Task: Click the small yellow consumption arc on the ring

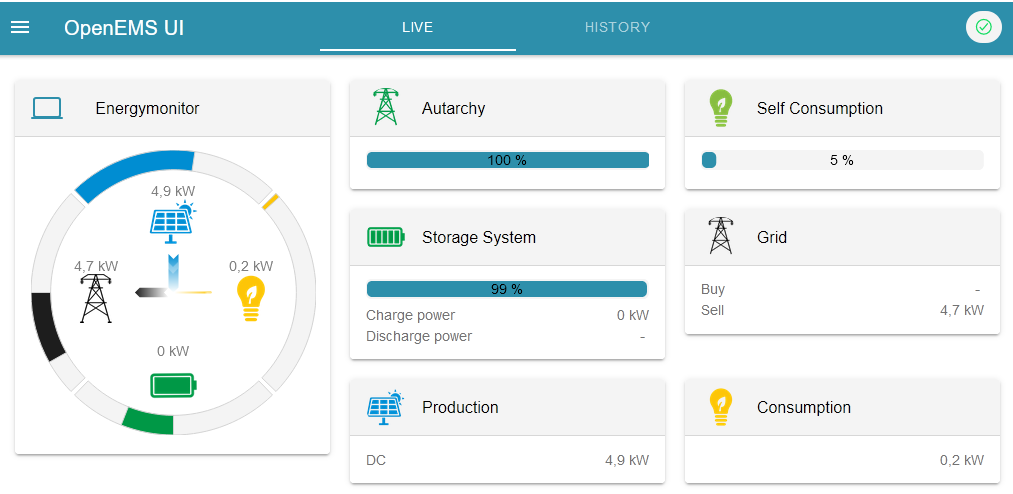Action: (270, 201)
